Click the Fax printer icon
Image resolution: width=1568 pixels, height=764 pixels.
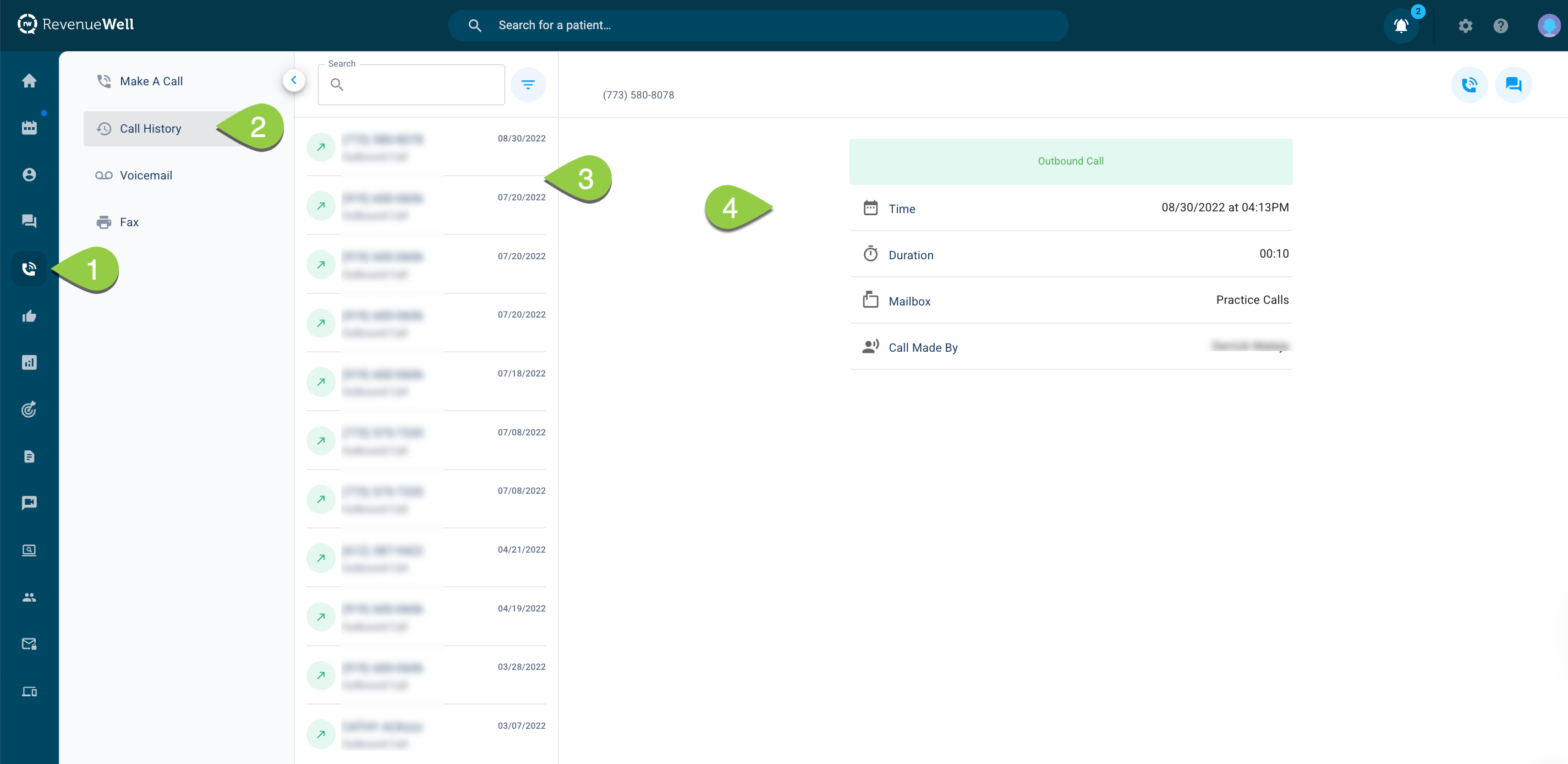(103, 222)
